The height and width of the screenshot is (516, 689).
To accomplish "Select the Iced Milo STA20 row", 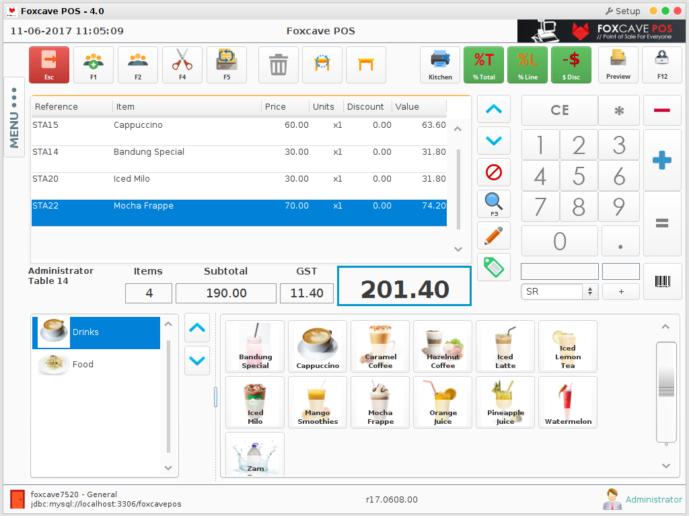I will (239, 185).
